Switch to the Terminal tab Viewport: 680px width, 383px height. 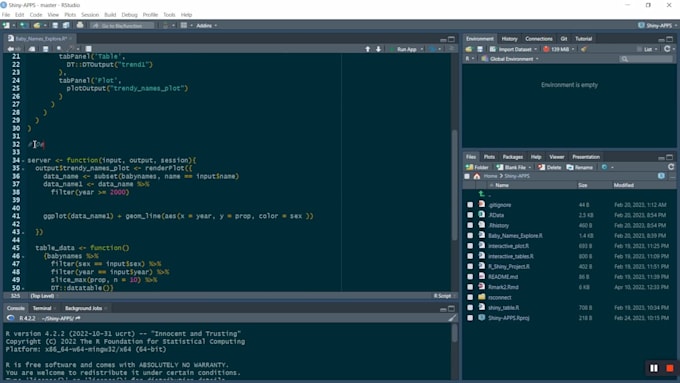42,308
